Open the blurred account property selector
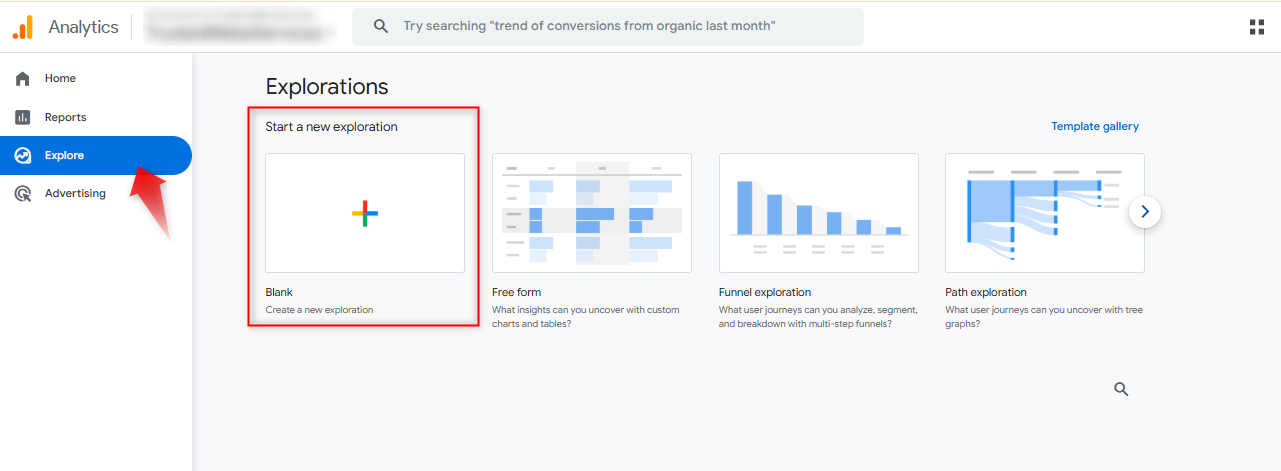Screen dimensions: 1281x471 click(x=239, y=26)
